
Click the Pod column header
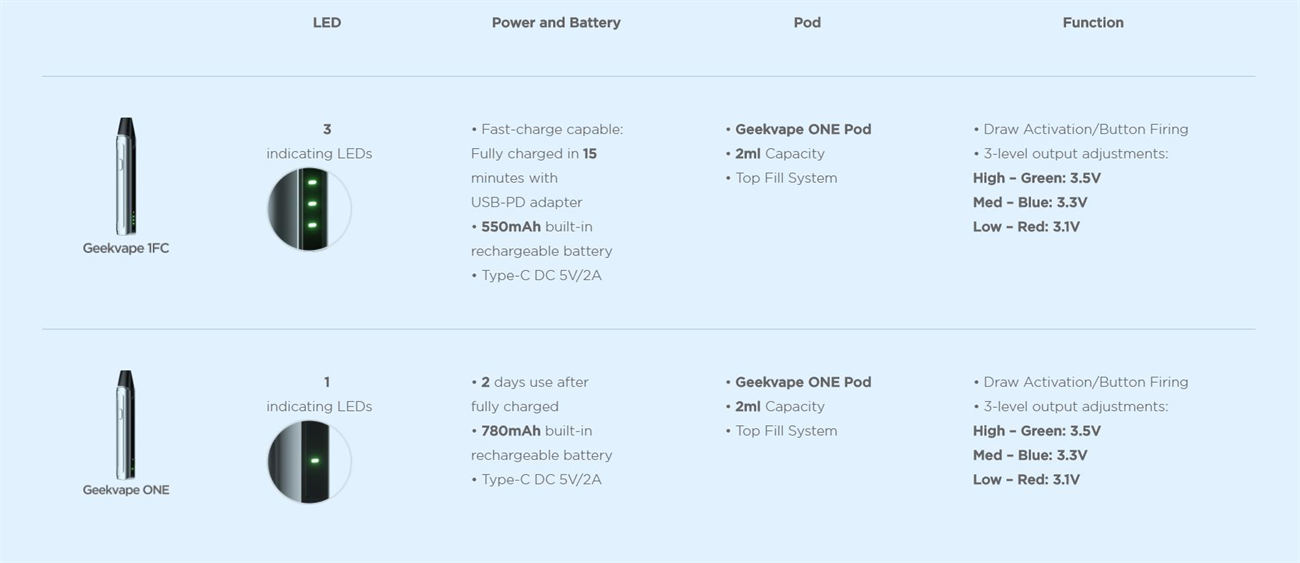tap(807, 22)
